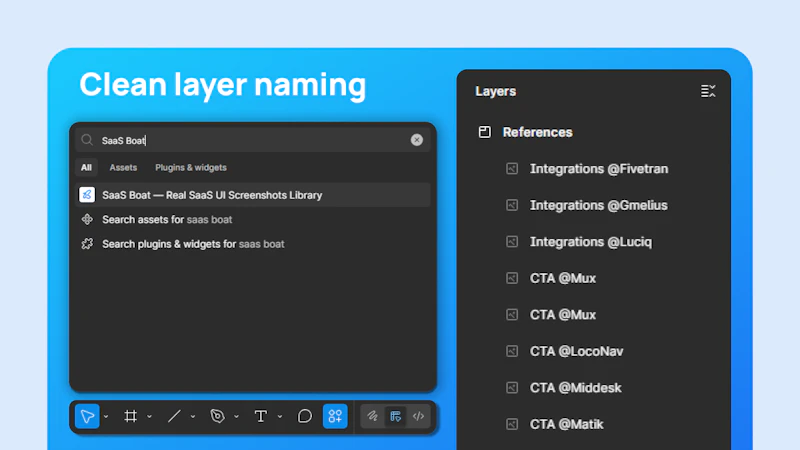Switch to Dev Mode code toggle
Image resolution: width=800 pixels, height=450 pixels.
tap(418, 416)
